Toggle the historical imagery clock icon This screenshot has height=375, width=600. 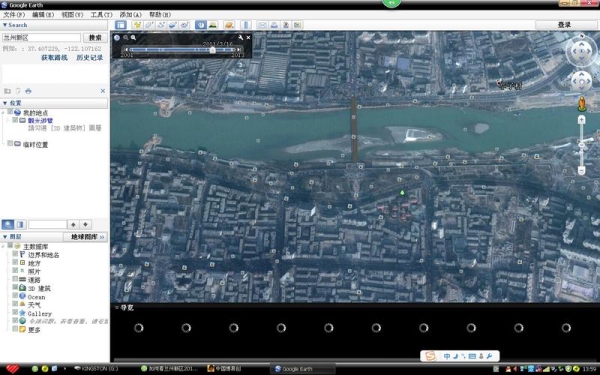tap(201, 25)
